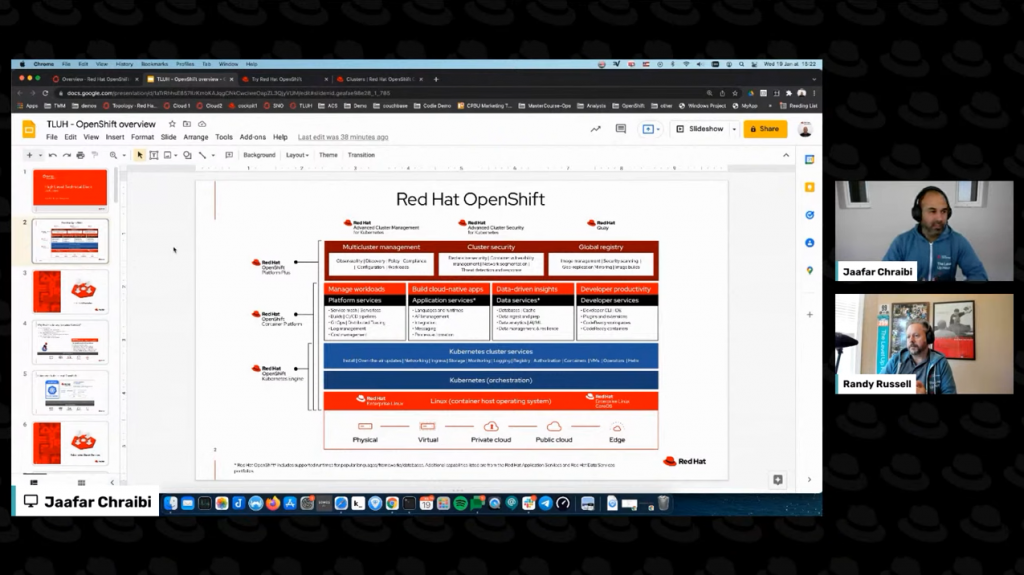Click the Paint format icon

(95, 155)
